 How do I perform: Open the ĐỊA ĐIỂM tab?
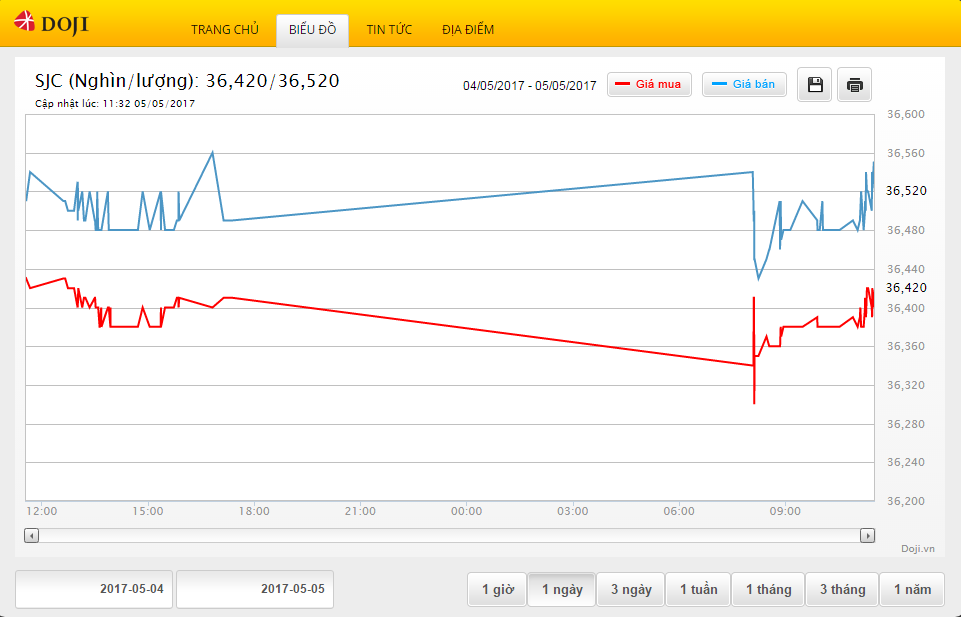[x=468, y=30]
